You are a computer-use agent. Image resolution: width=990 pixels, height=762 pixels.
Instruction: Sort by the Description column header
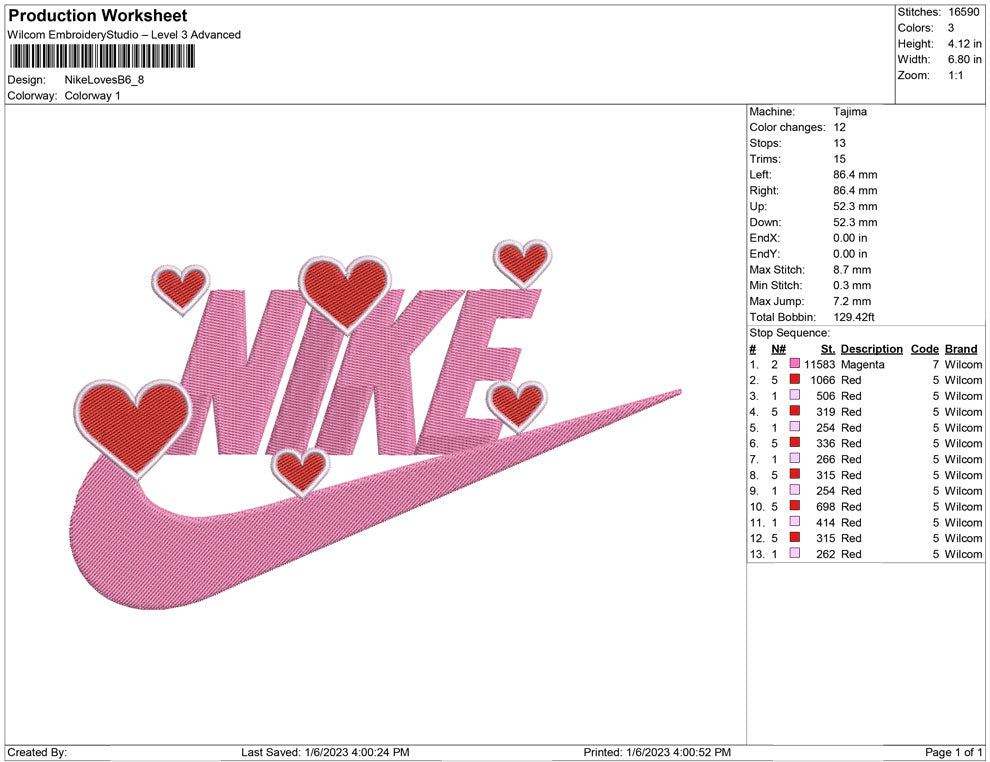pos(871,348)
